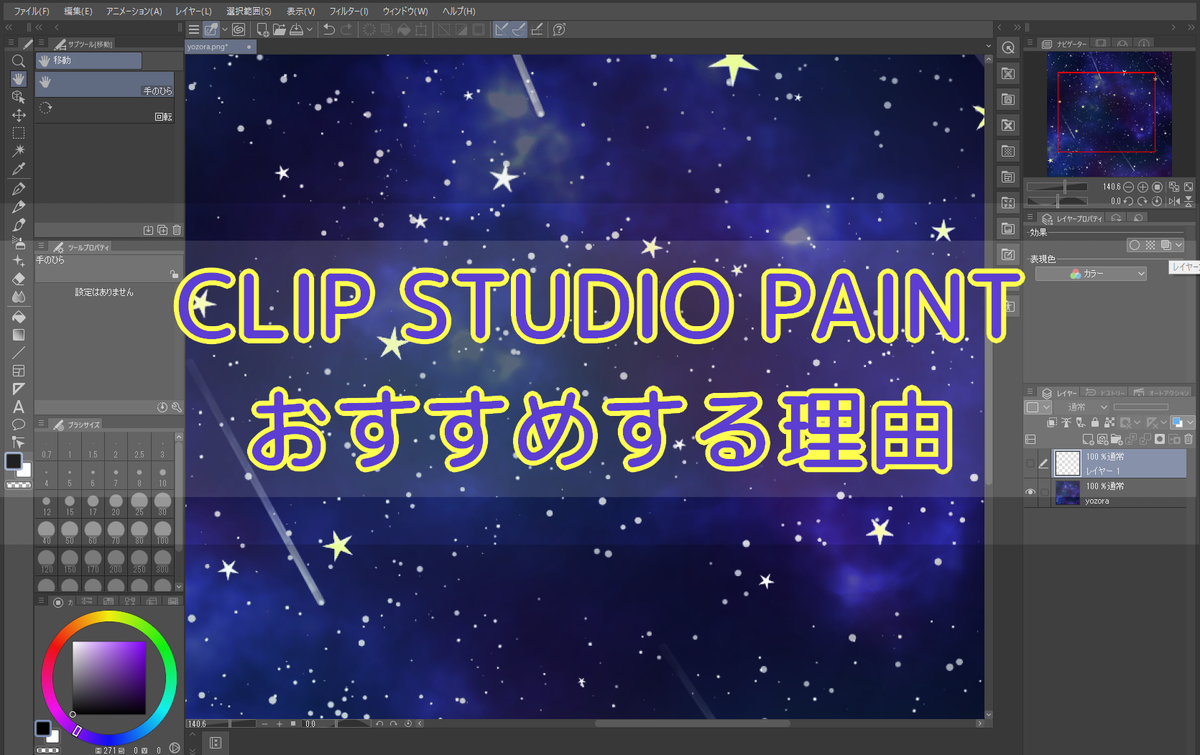Toggle Tone effect in Layer Property
This screenshot has height=755, width=1200.
coord(1150,245)
